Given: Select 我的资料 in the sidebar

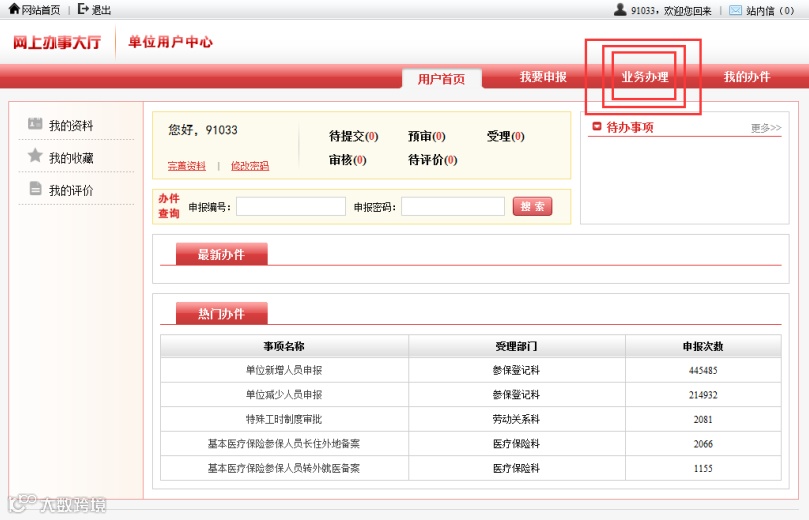Looking at the screenshot, I should [71, 125].
